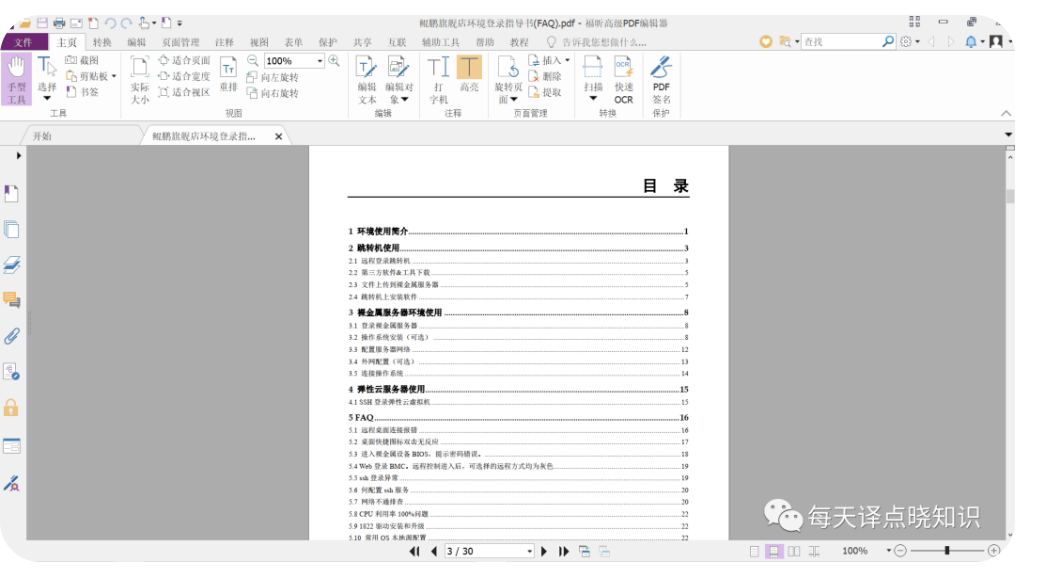Click the status bar zoom-out minus button
Viewport: 1038px width, 585px height.
point(900,551)
